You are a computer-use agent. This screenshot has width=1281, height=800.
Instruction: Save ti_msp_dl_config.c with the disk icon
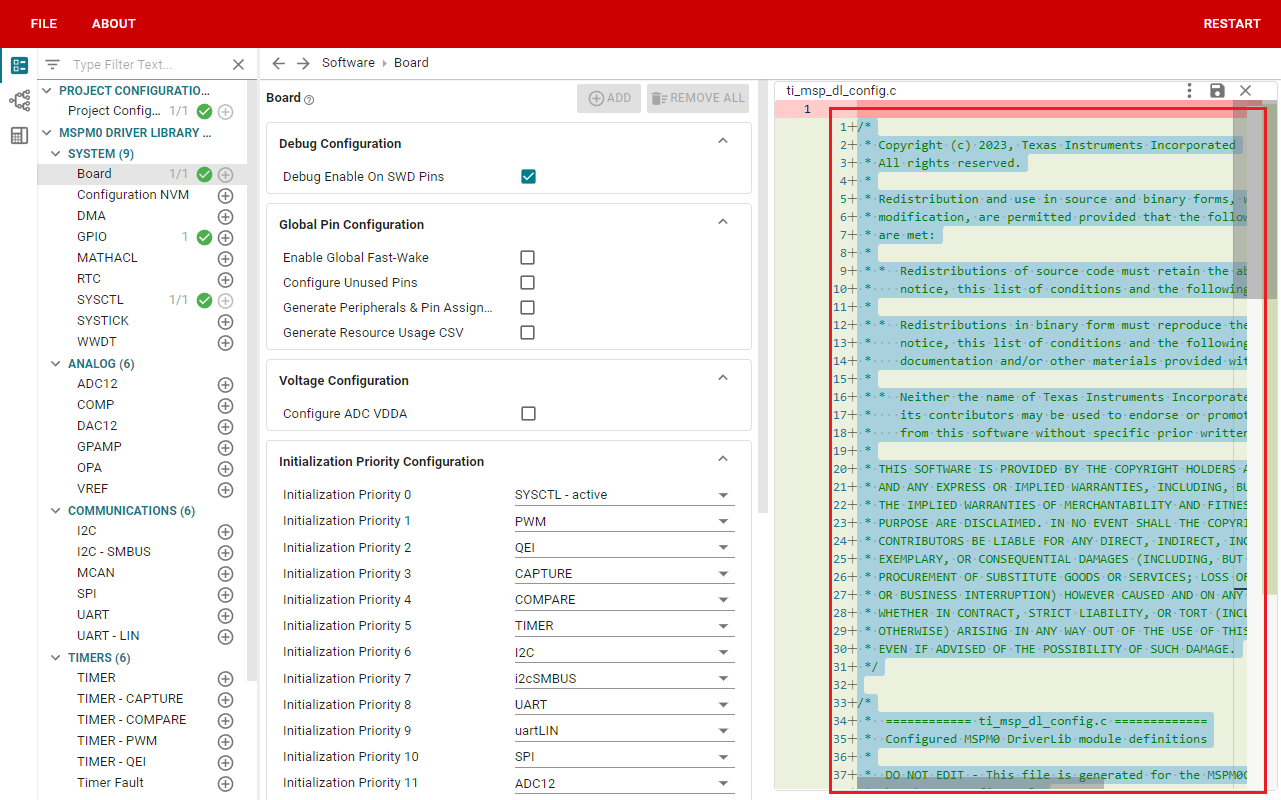click(x=1217, y=90)
